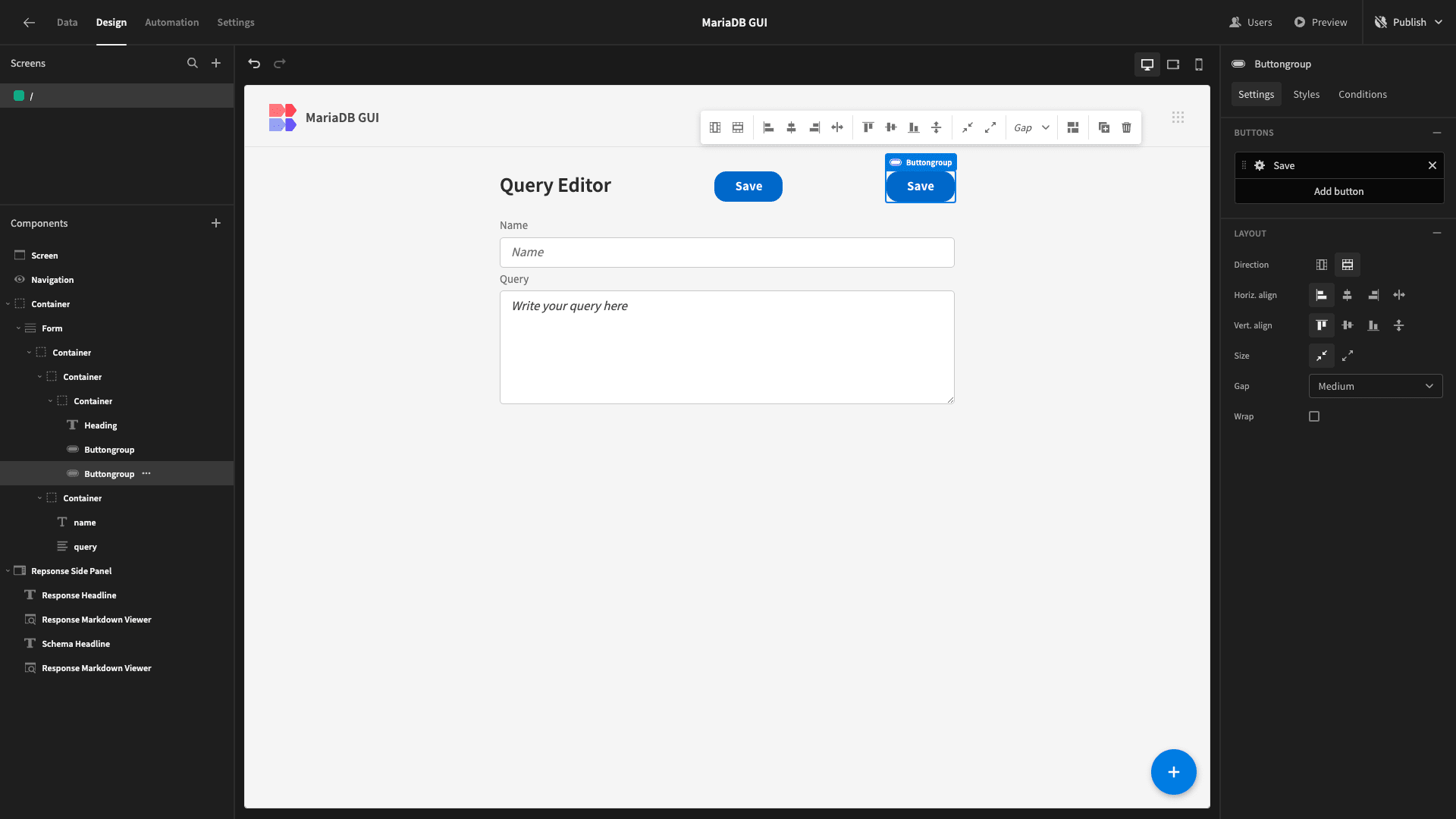Click the Name input field
Image resolution: width=1456 pixels, height=819 pixels.
[726, 253]
